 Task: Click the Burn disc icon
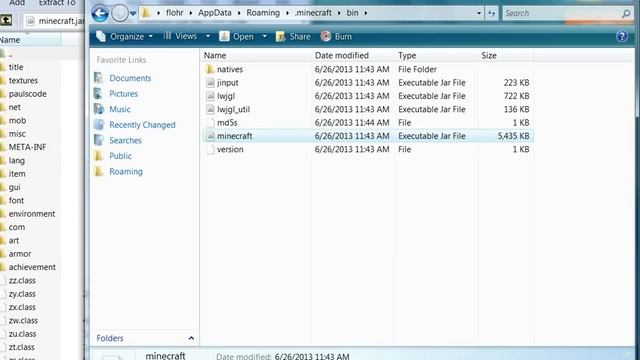click(326, 36)
